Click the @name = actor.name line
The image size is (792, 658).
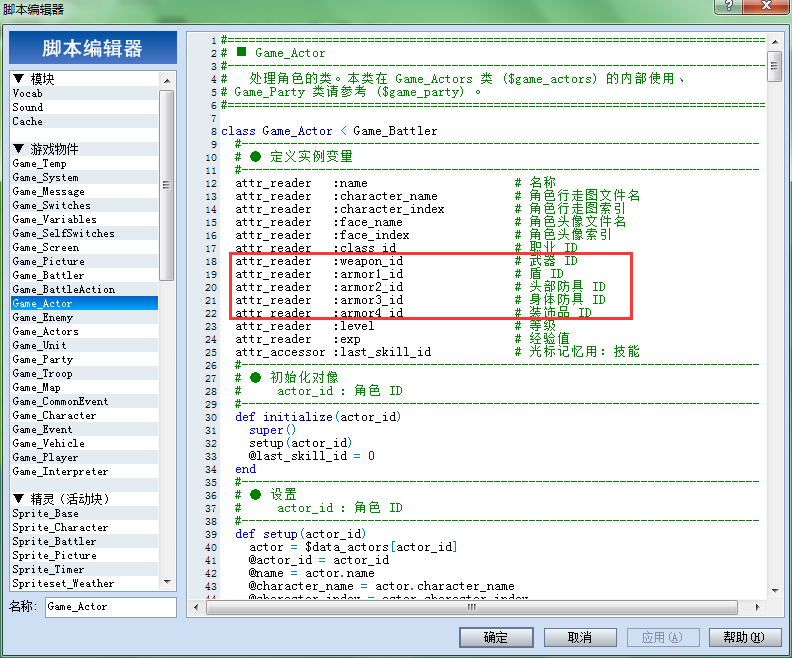[x=312, y=574]
